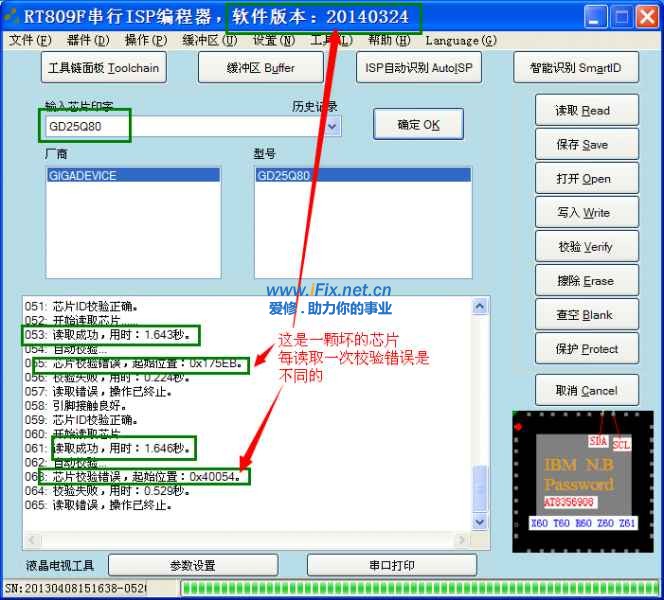Open the File (F) menu
664x600 pixels.
tap(30, 41)
